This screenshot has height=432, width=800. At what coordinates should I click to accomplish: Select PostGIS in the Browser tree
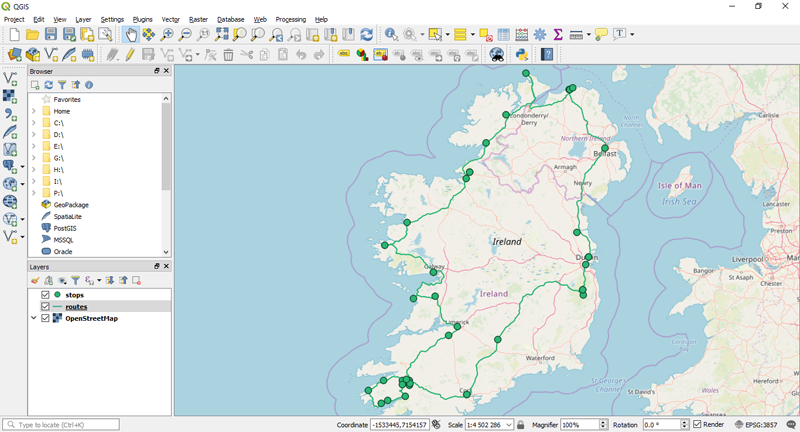pos(65,228)
